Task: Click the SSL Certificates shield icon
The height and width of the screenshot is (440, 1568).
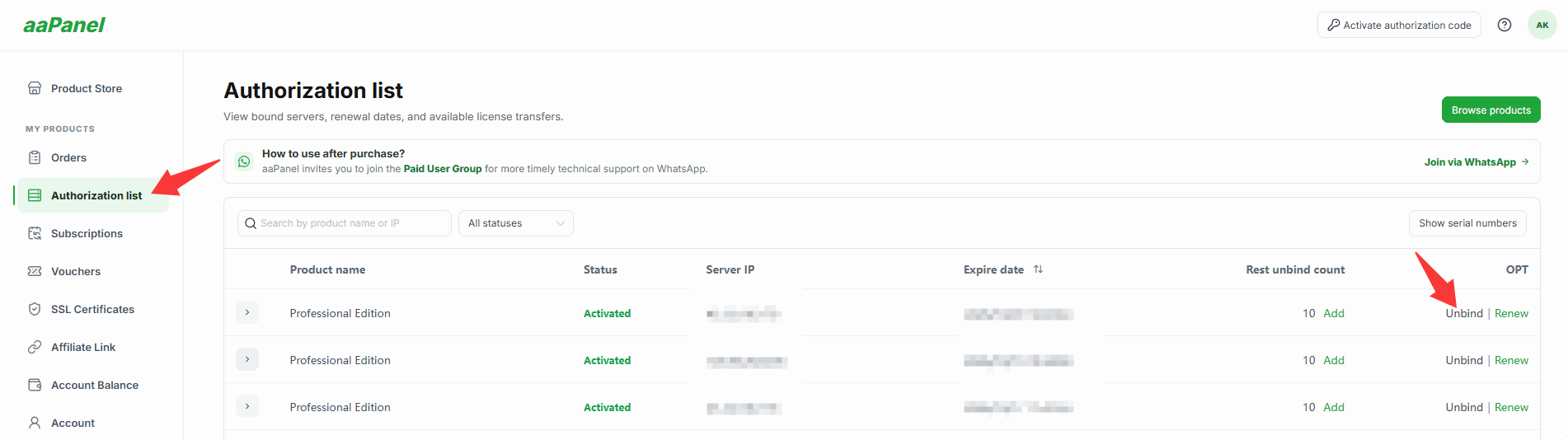Action: (x=35, y=309)
